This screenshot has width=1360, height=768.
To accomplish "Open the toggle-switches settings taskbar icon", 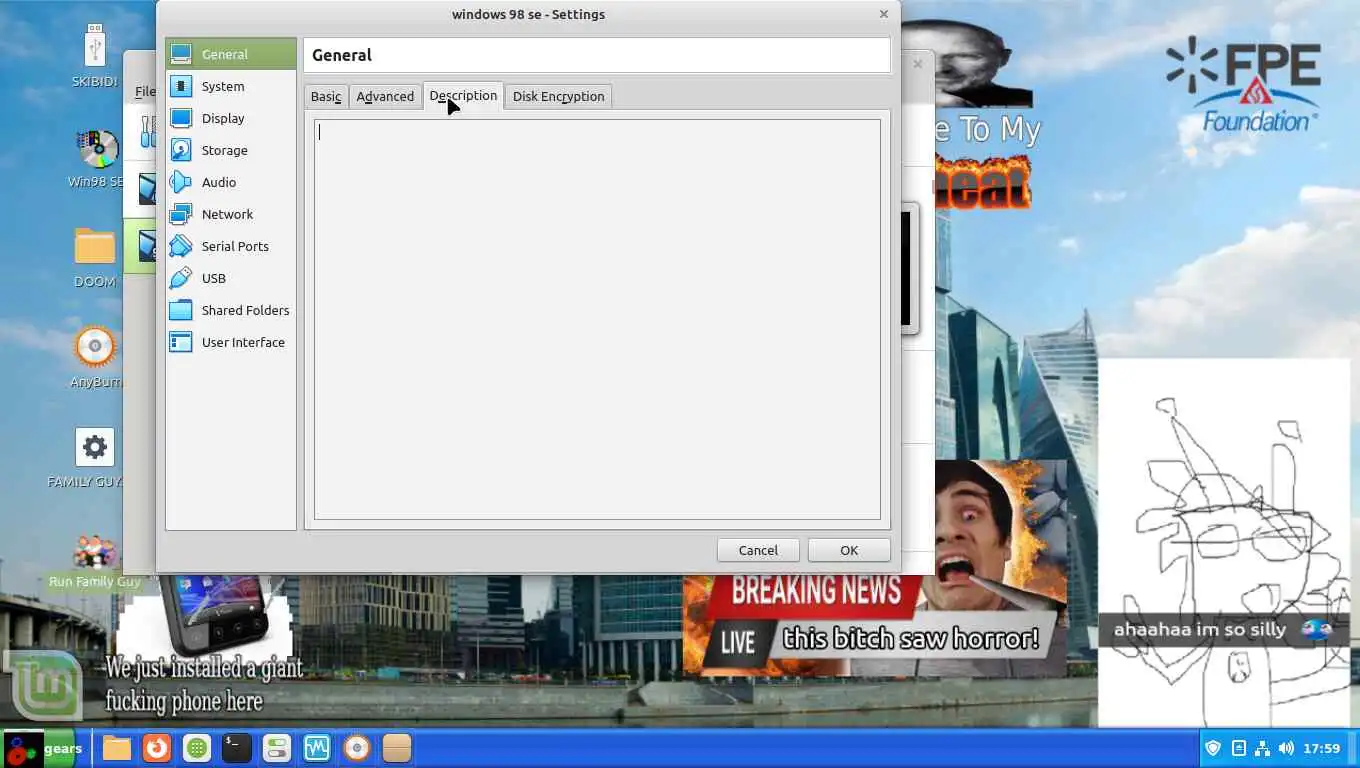I will tap(277, 748).
